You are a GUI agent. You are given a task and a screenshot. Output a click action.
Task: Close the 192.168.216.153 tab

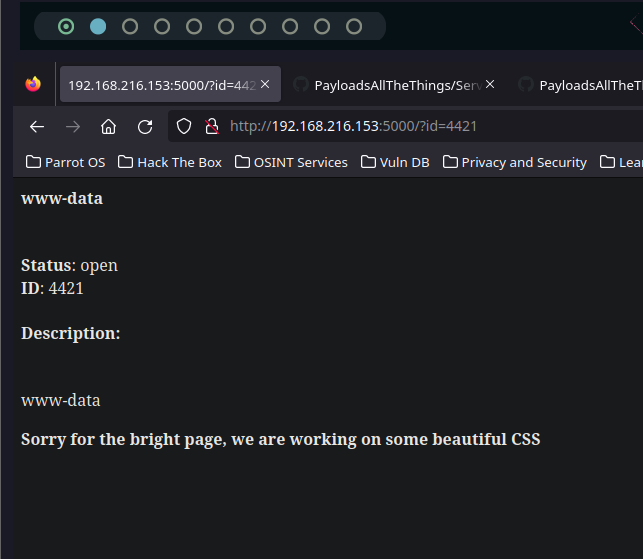coord(265,84)
